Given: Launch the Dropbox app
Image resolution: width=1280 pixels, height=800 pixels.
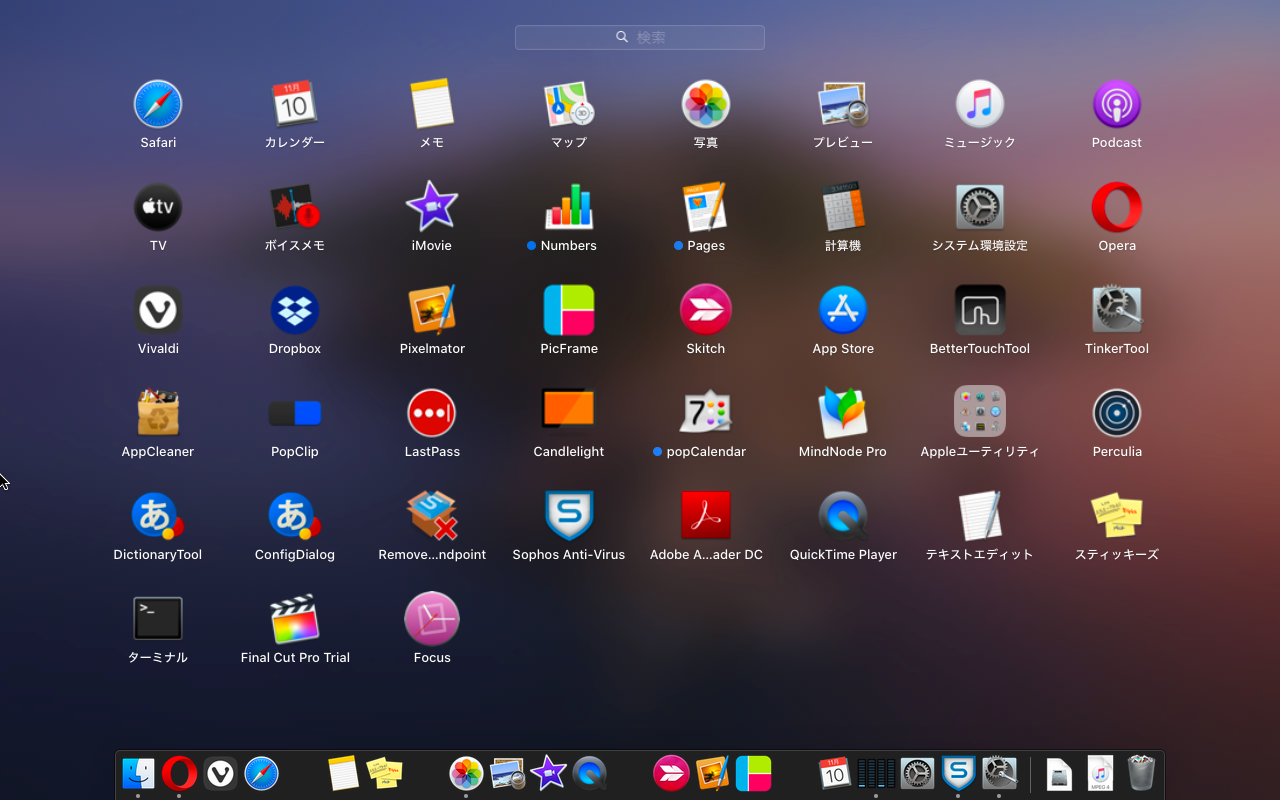Looking at the screenshot, I should tap(295, 310).
